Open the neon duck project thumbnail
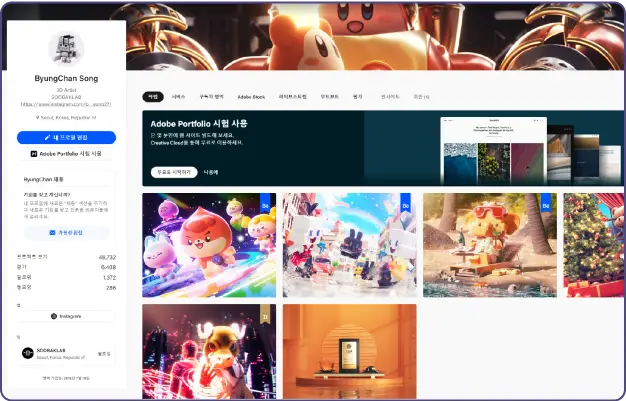 pos(209,351)
